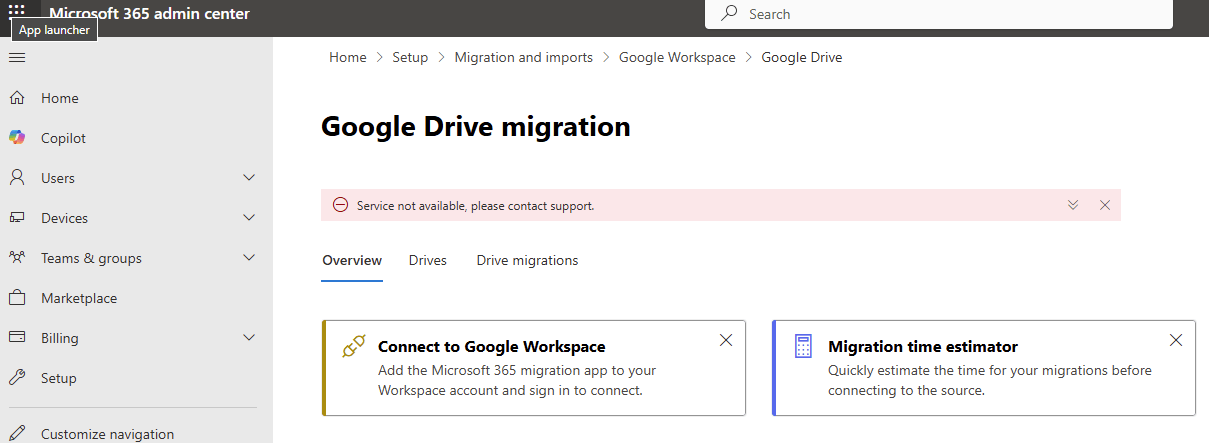The height and width of the screenshot is (443, 1209).
Task: Click the 'Service not available' error text
Action: click(476, 206)
